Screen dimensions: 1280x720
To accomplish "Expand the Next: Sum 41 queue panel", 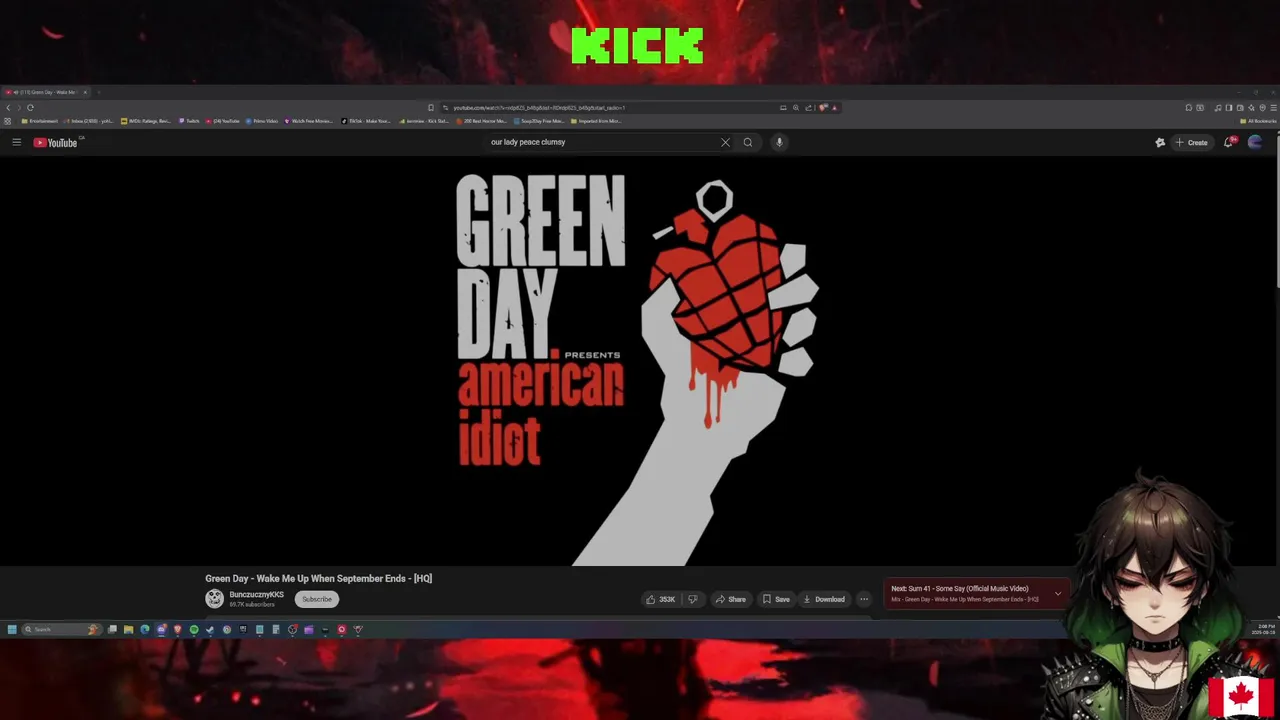I will click(x=1058, y=594).
